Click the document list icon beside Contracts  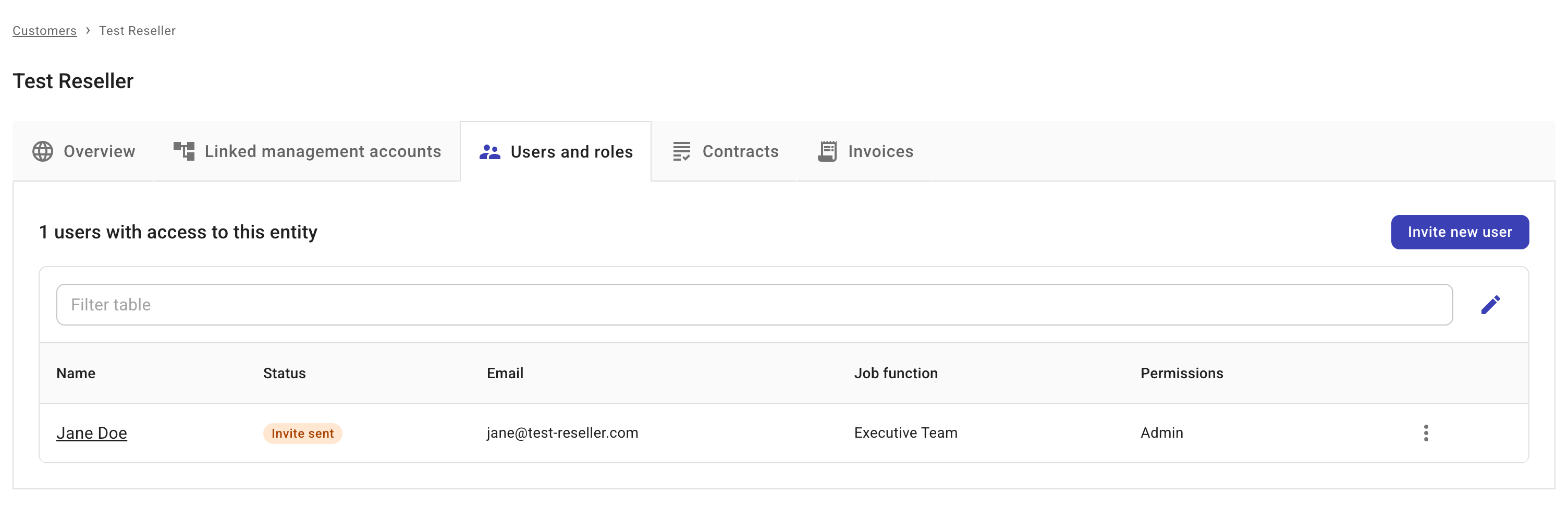pyautogui.click(x=681, y=151)
